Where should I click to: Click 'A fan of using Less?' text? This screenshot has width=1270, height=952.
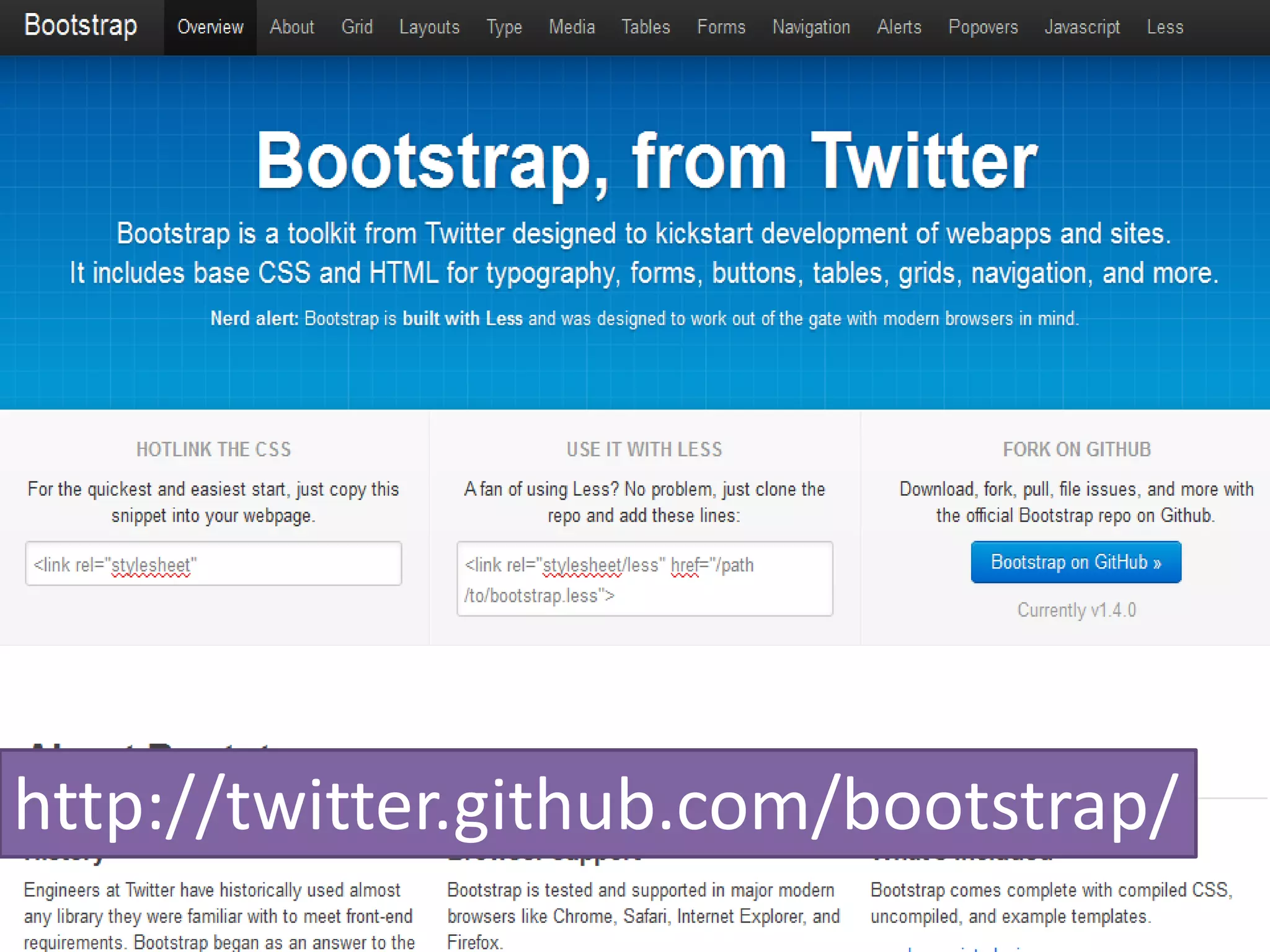[x=645, y=502]
